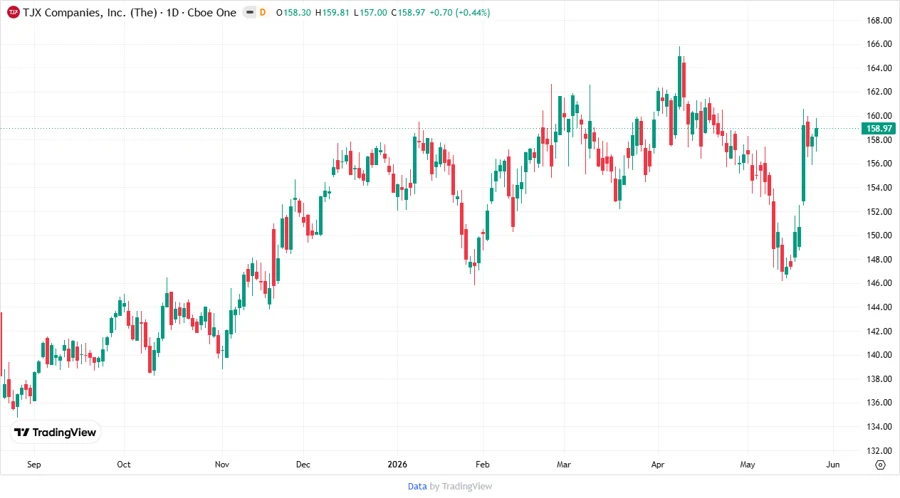Click the Dec label on time axis
The image size is (900, 498).
pyautogui.click(x=303, y=464)
